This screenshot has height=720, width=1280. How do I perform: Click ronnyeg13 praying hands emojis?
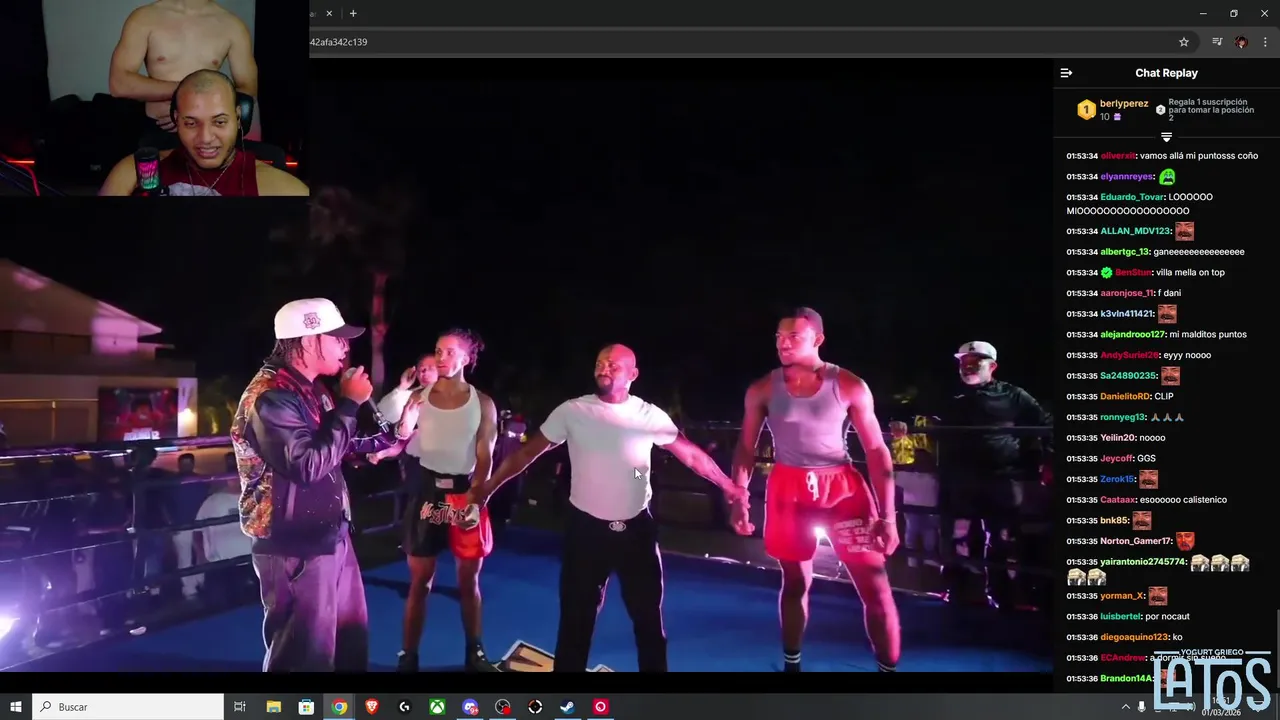point(1166,417)
